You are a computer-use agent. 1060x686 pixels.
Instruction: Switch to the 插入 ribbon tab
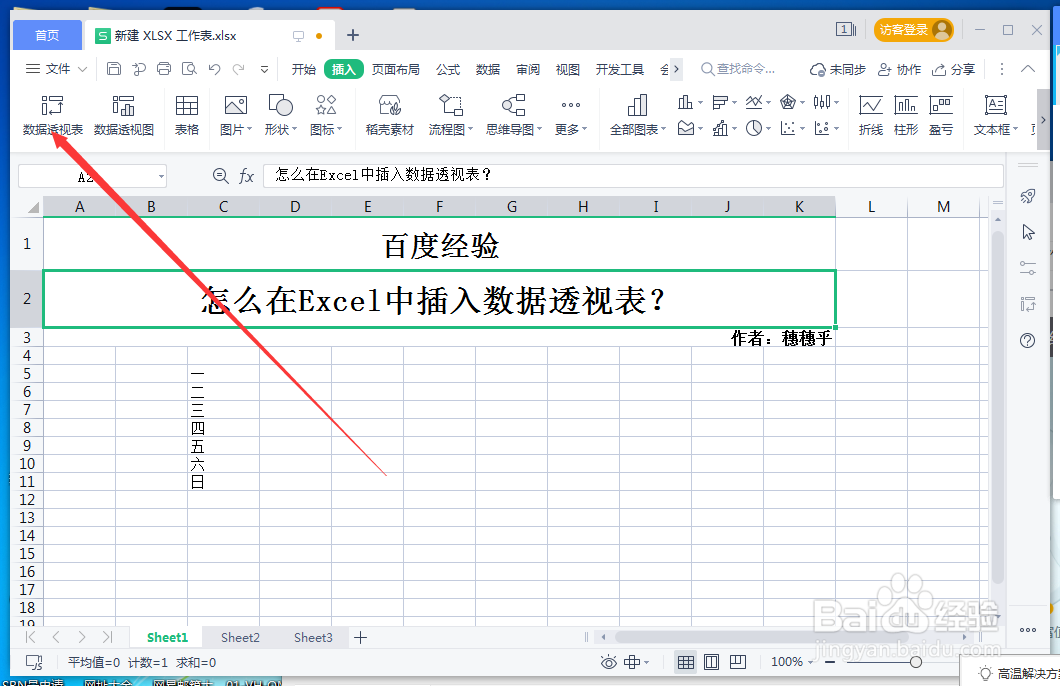pyautogui.click(x=343, y=69)
